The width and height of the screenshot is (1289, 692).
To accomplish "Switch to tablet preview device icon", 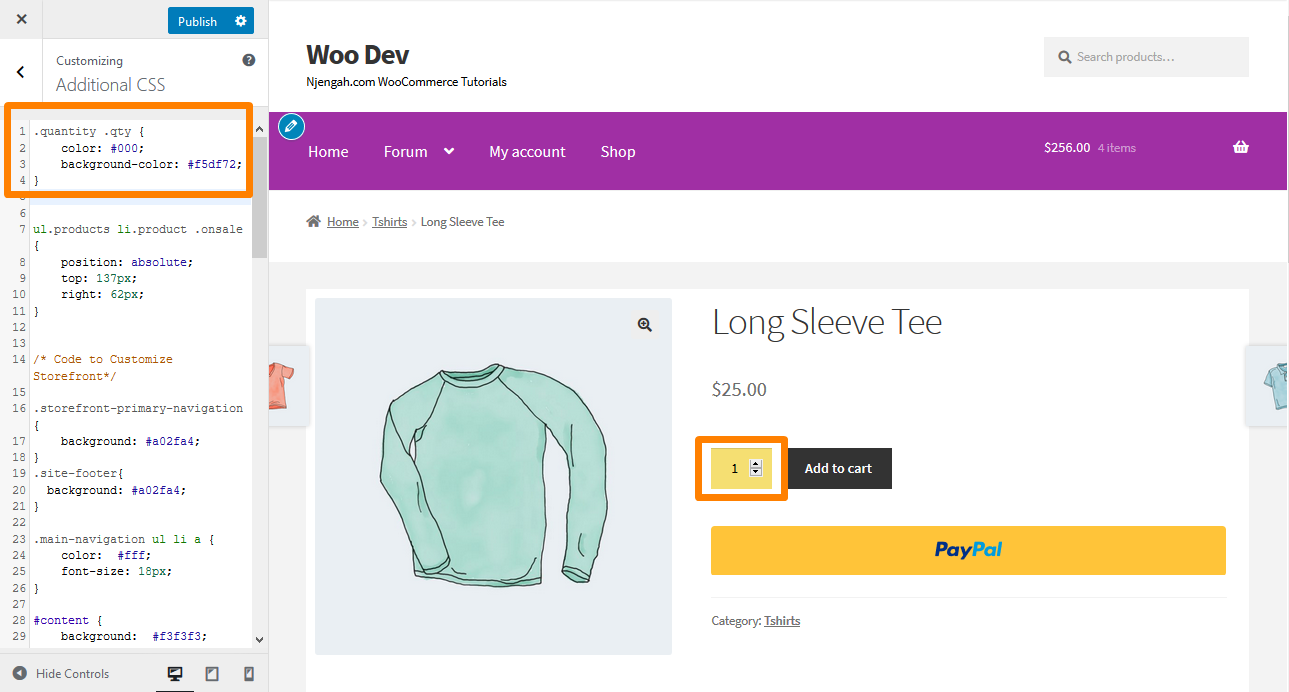I will click(x=212, y=674).
